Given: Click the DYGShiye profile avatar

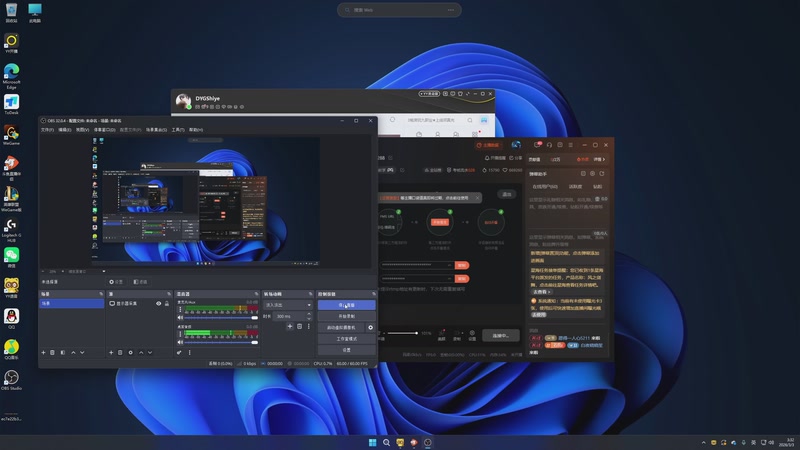Looking at the screenshot, I should click(183, 101).
